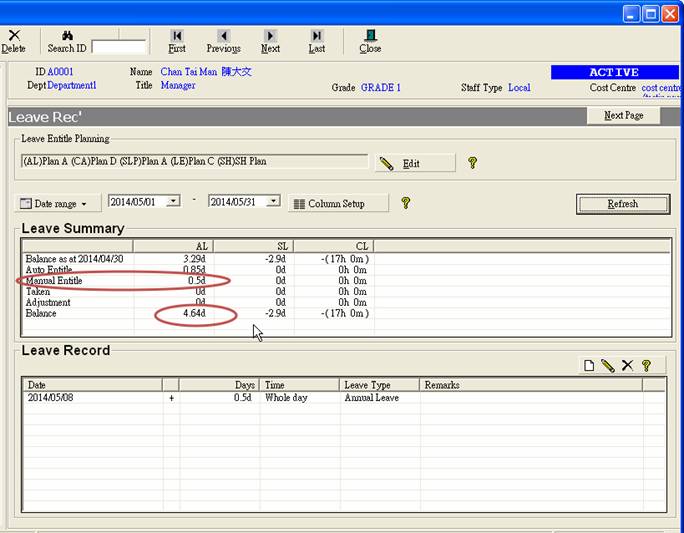Click the Remarks column header
The image size is (684, 533).
click(530, 385)
